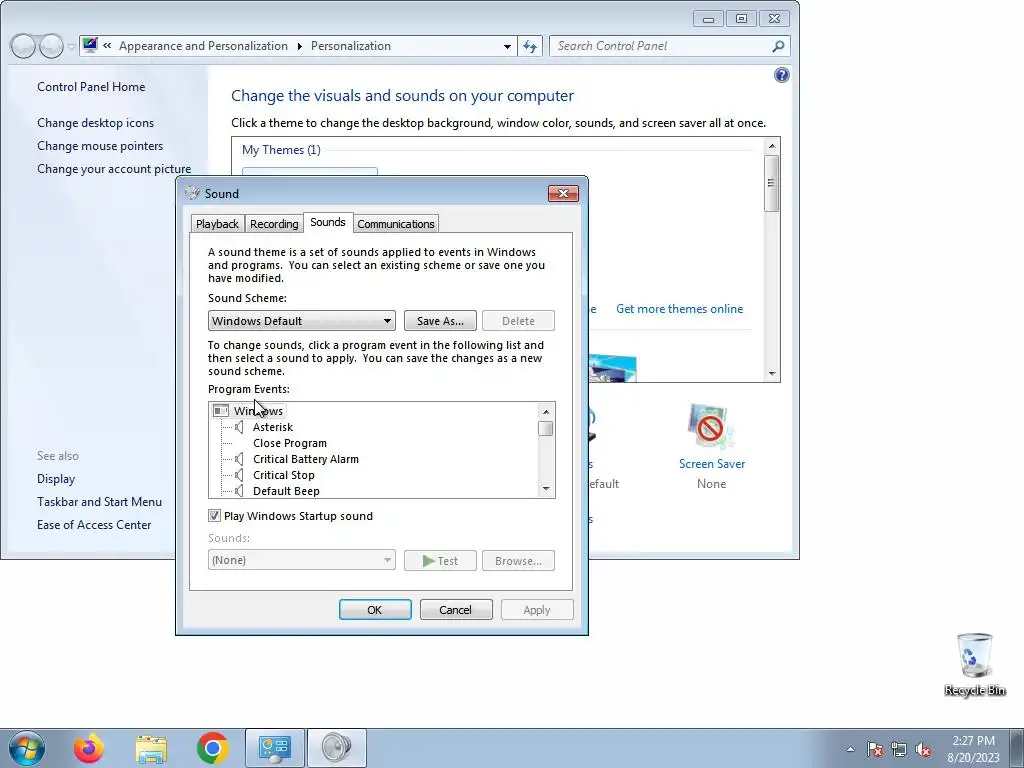Select Default Beep program event

tap(286, 491)
